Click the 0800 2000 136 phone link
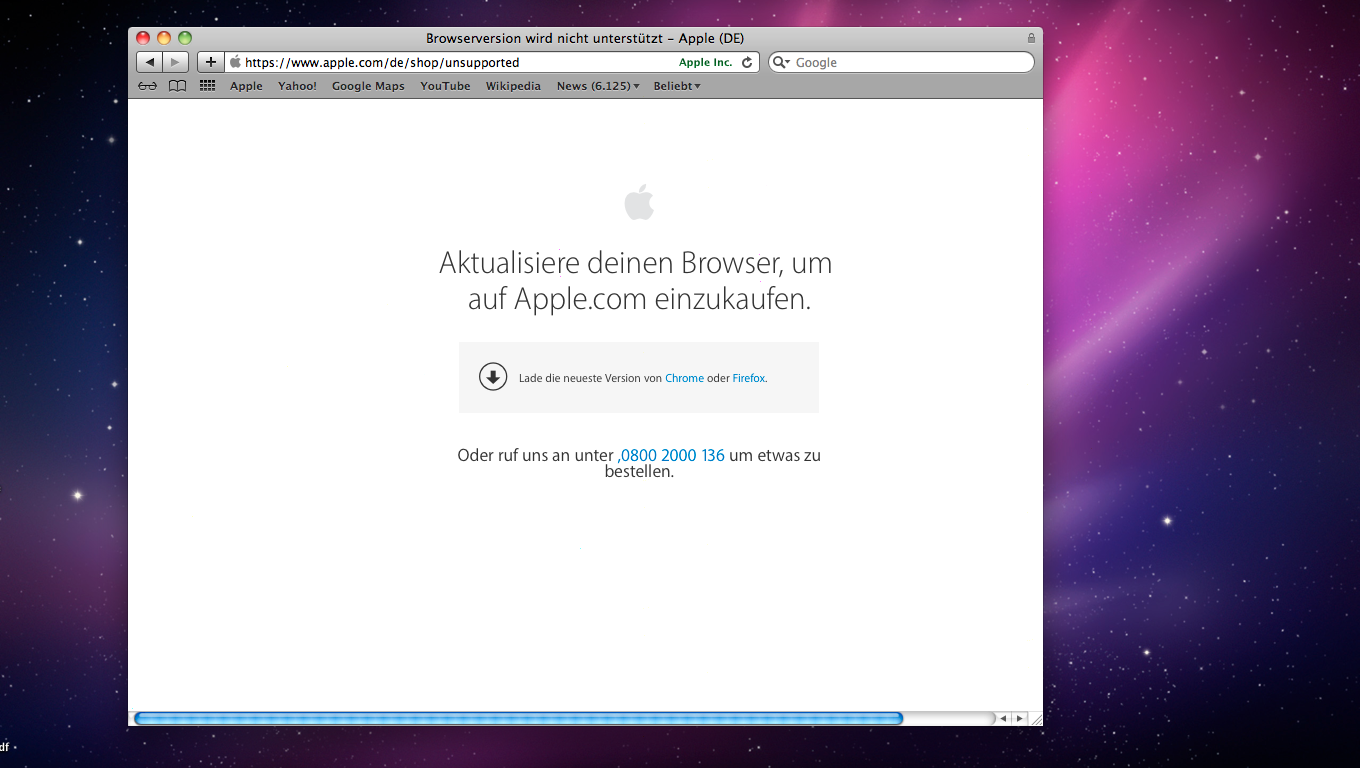Image resolution: width=1360 pixels, height=768 pixels. 672,455
